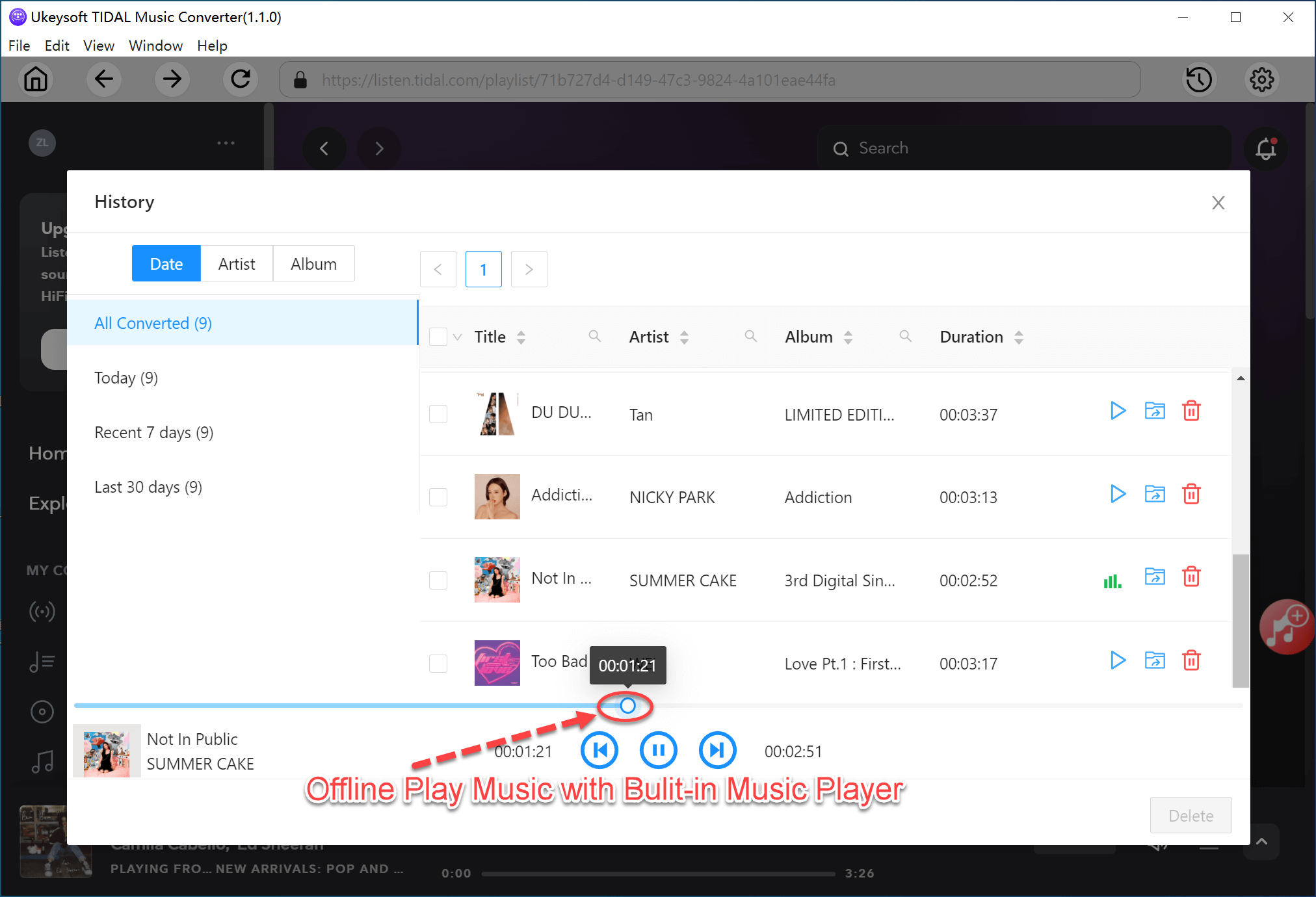The width and height of the screenshot is (1316, 897).
Task: Toggle the select-all checkbox in header
Action: point(438,338)
